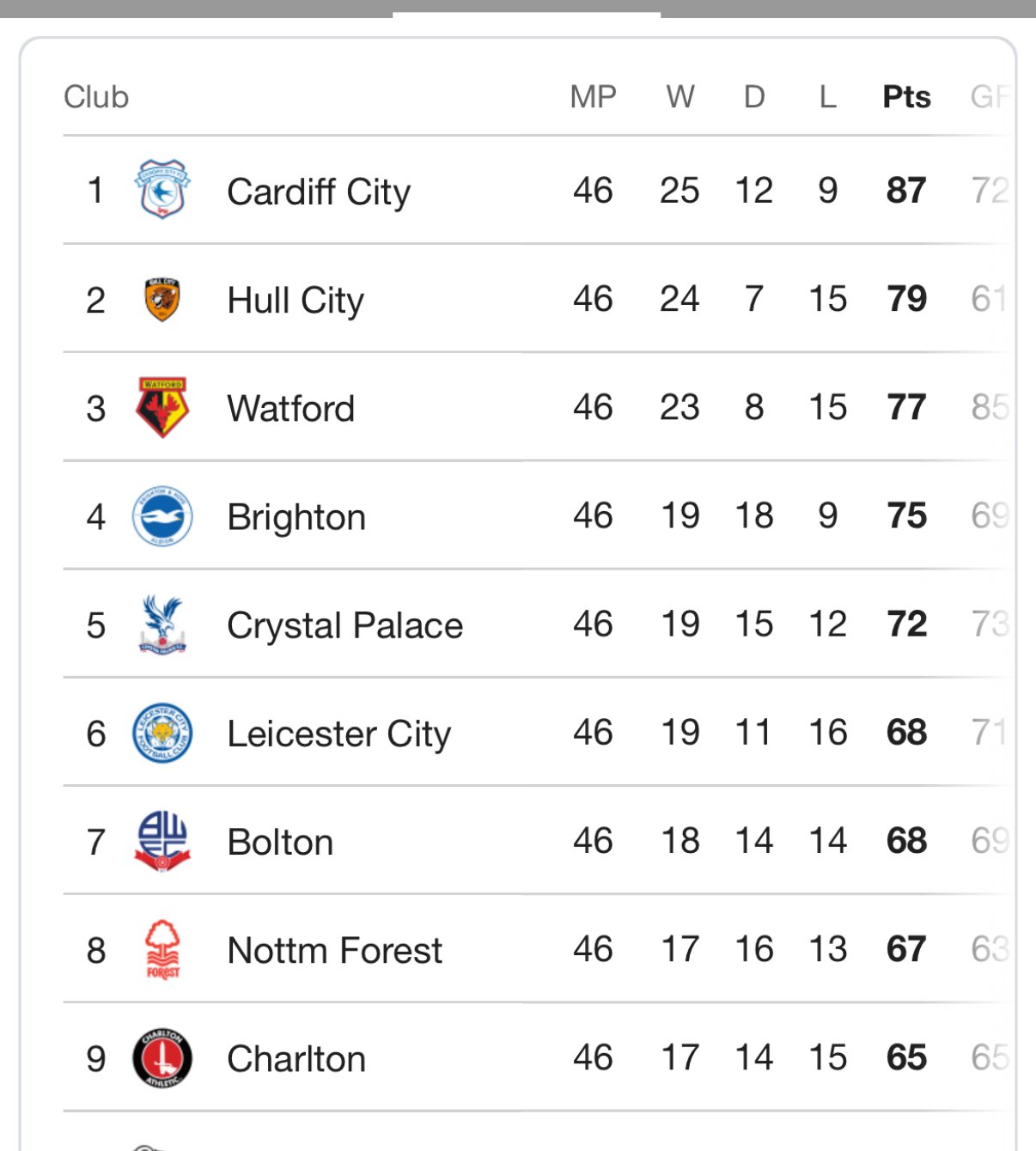Click the white tab indicator at top
This screenshot has width=1036, height=1151.
coord(527,15)
